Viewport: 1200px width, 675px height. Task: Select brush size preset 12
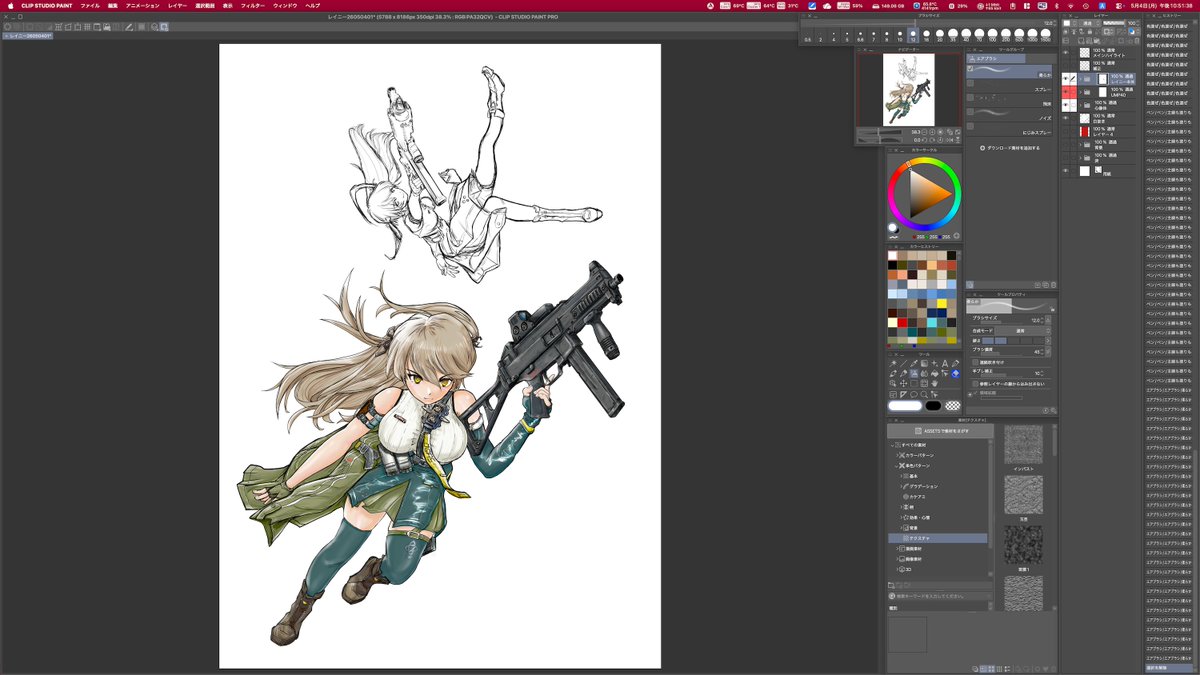[x=913, y=33]
